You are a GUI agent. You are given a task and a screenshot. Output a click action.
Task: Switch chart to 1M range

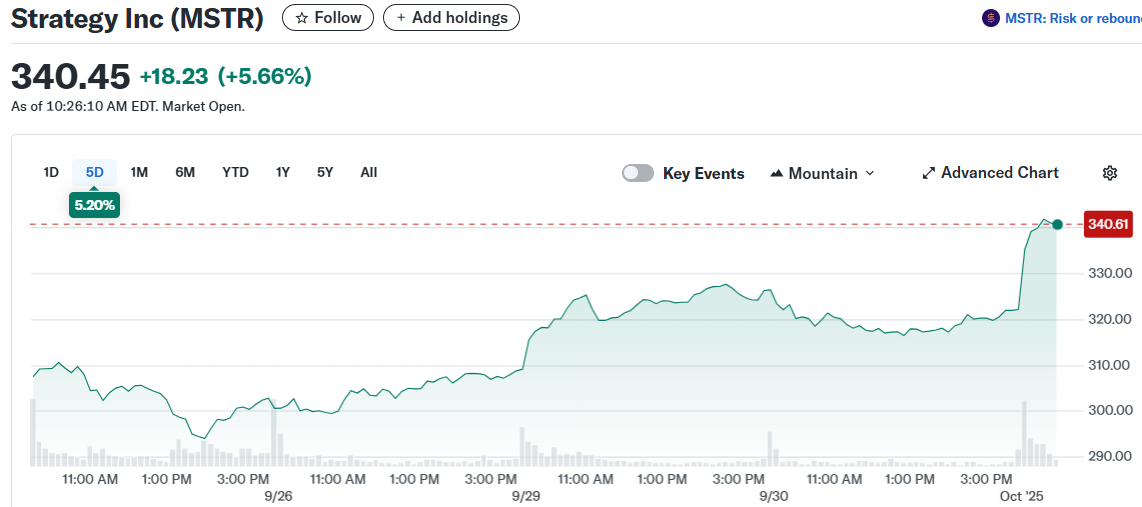click(x=139, y=172)
